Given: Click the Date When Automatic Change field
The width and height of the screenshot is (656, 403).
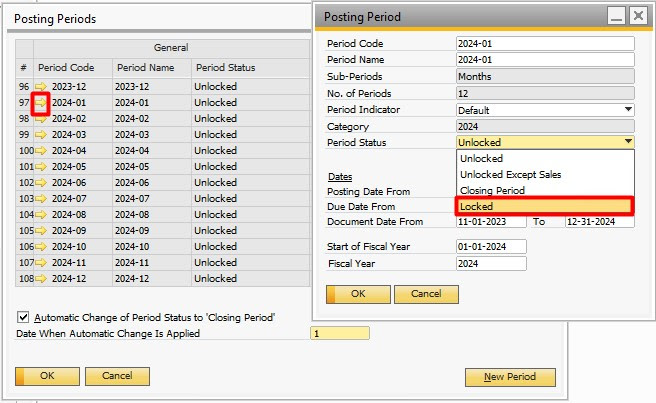Looking at the screenshot, I should click(x=340, y=334).
